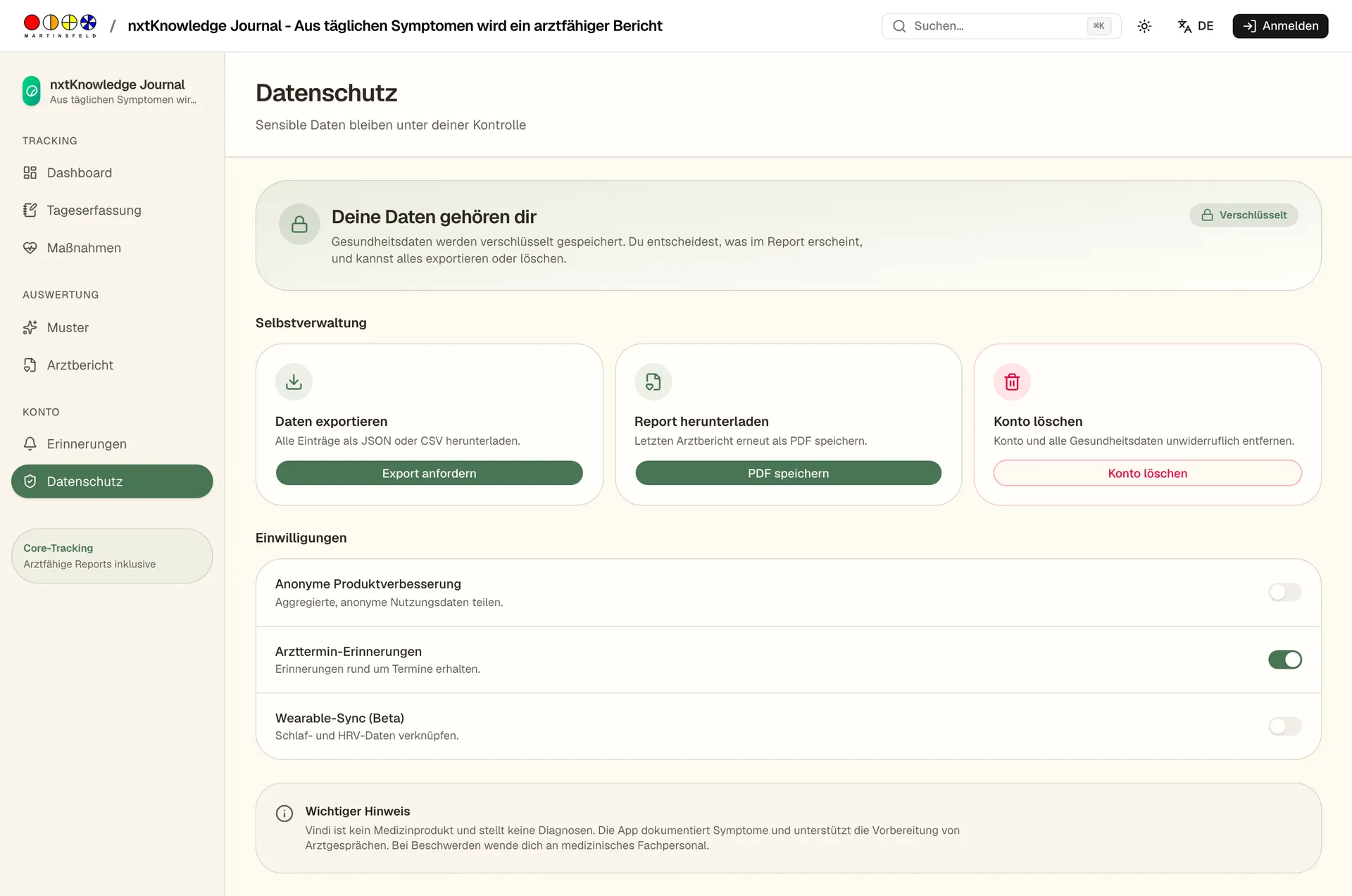Select Muster under Auswertung
Screen dimensions: 1352x896
tap(112, 327)
